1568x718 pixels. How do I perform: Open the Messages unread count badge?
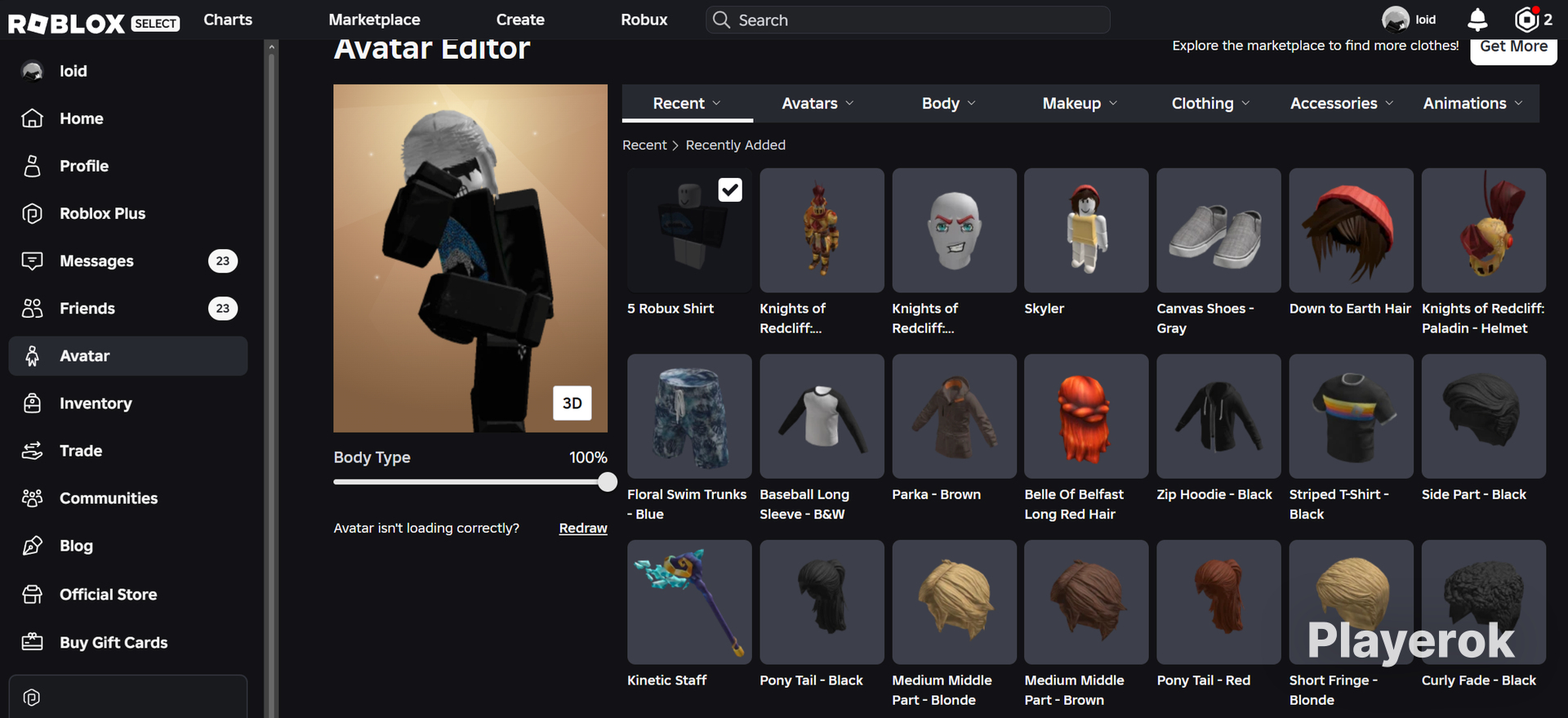223,261
